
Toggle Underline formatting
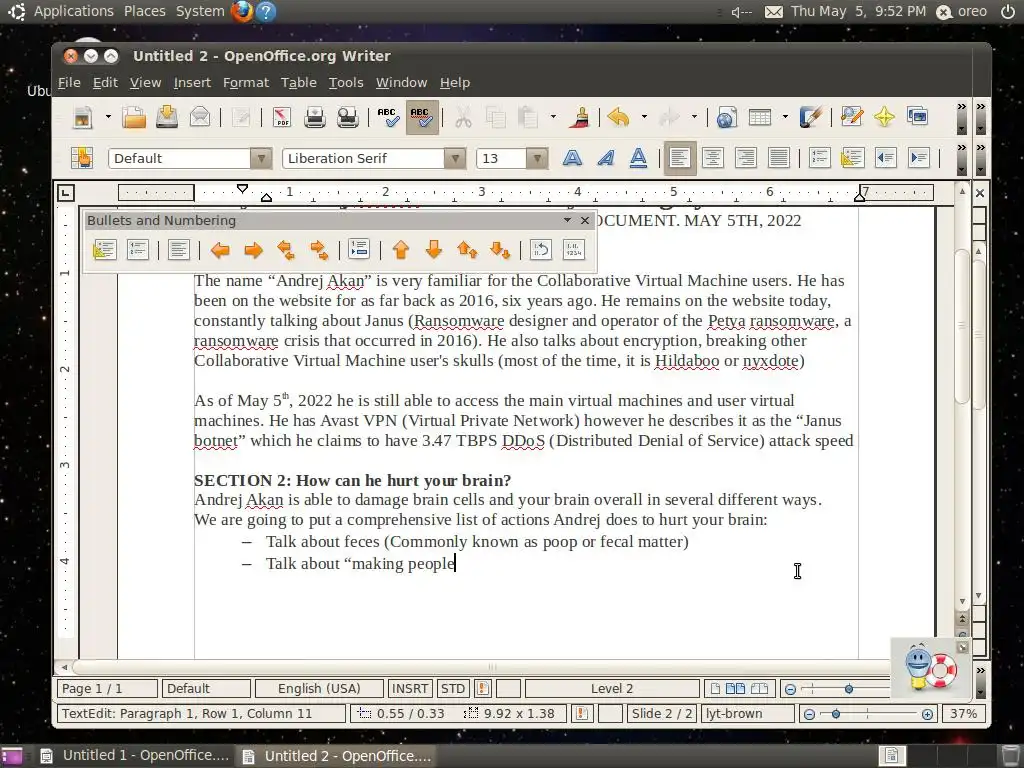pyautogui.click(x=638, y=158)
